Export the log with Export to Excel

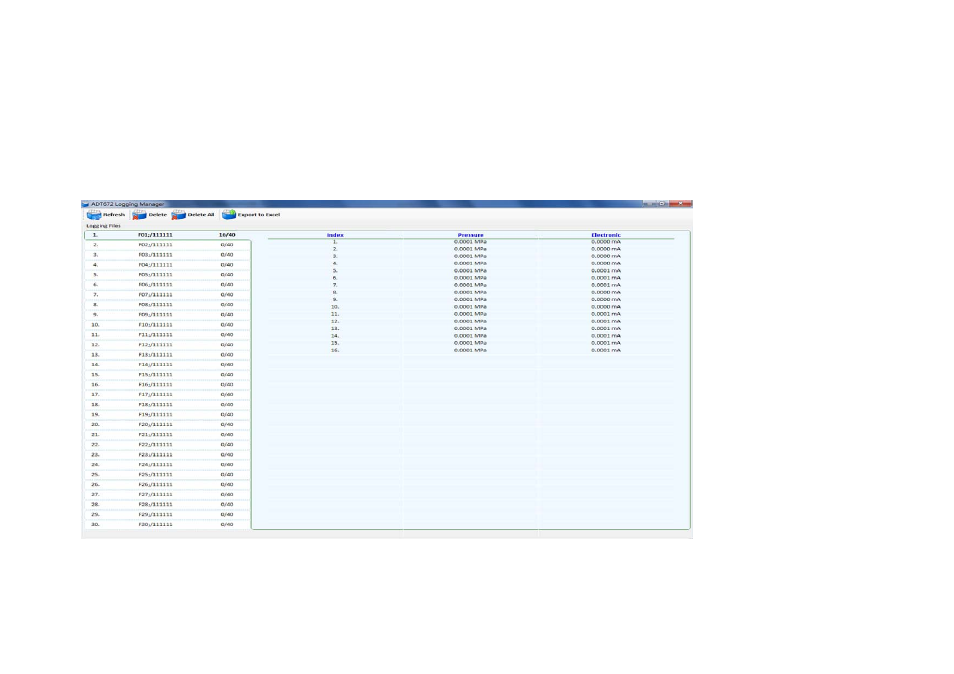[251, 215]
